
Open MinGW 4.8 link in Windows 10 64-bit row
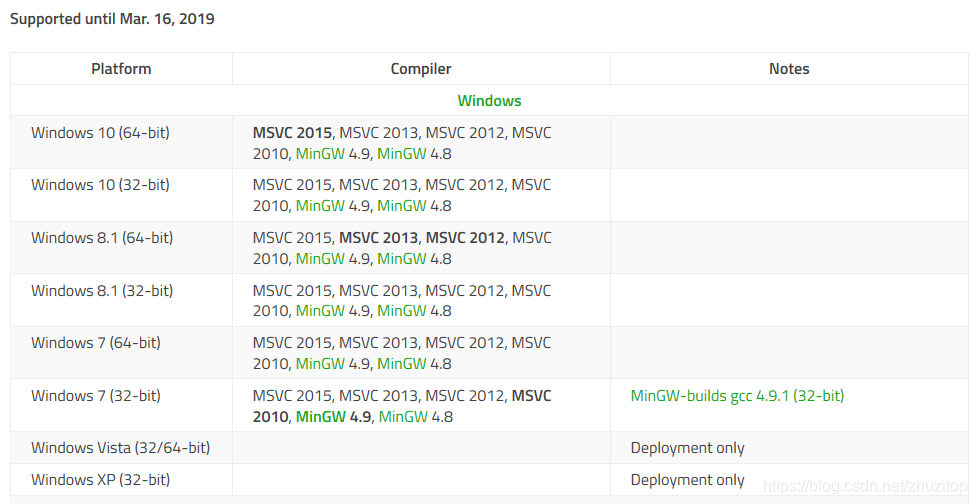point(401,154)
